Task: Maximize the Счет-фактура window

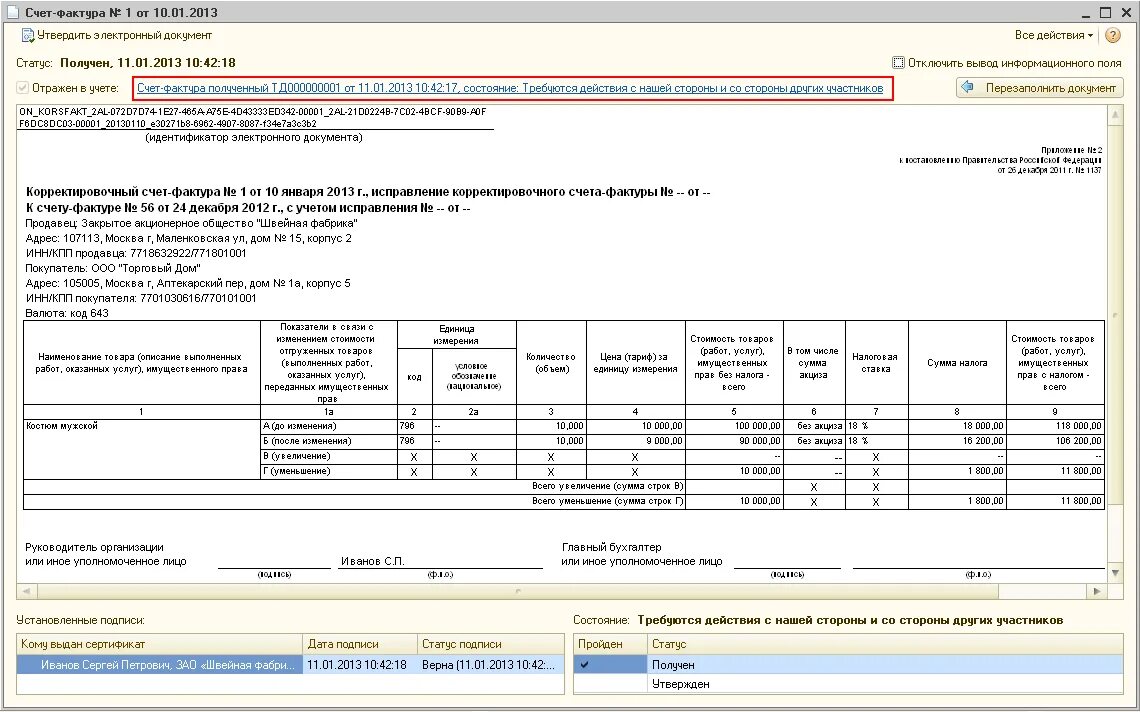Action: click(x=1105, y=12)
